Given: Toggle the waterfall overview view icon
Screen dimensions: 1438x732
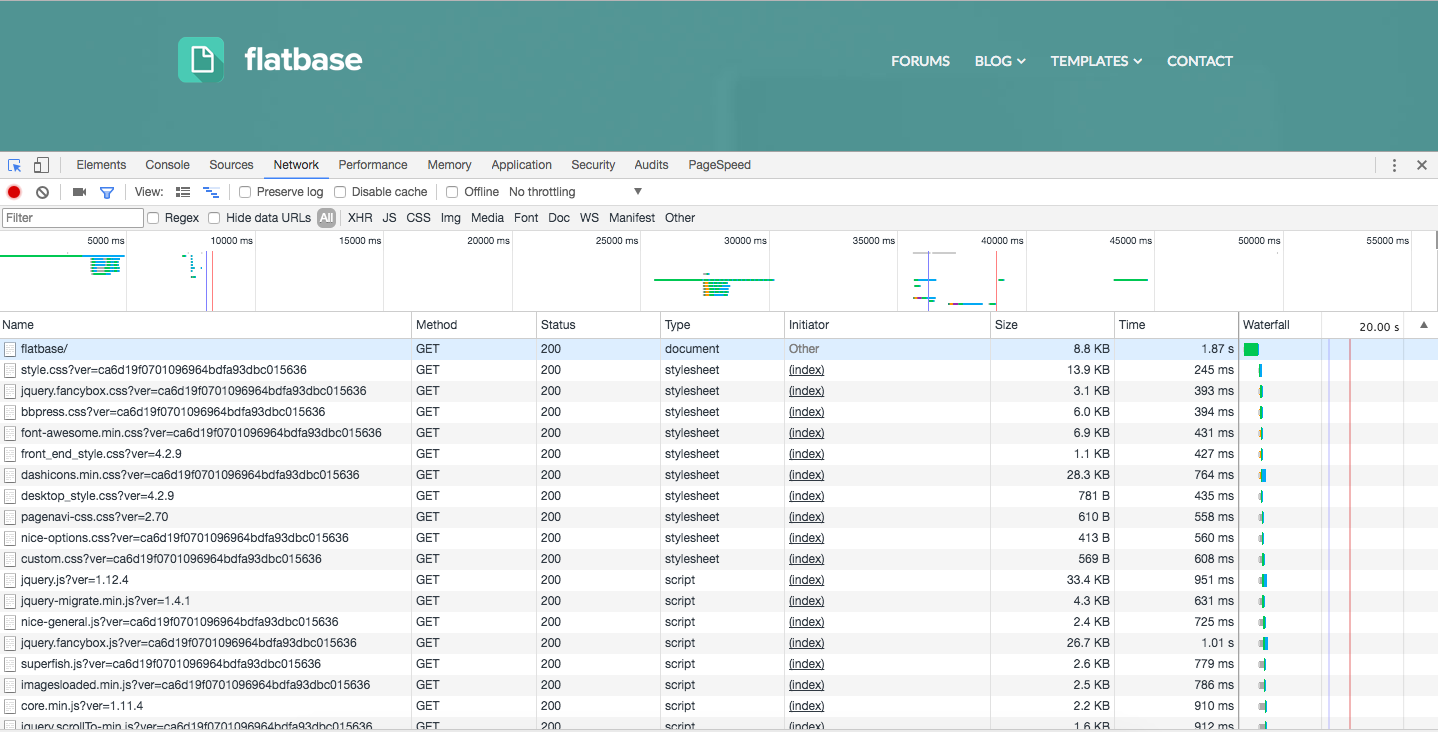Looking at the screenshot, I should (211, 192).
